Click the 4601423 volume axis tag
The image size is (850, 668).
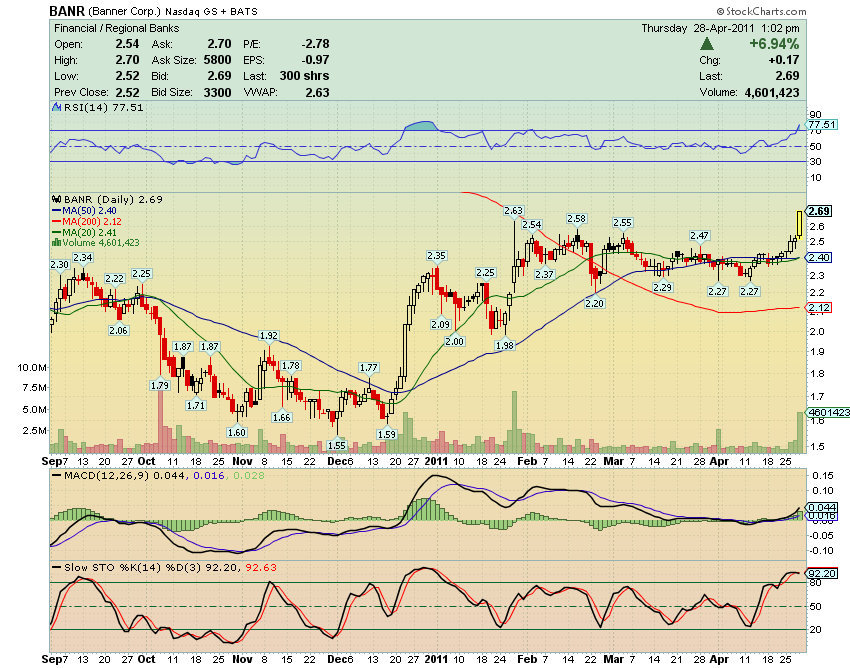pos(828,413)
